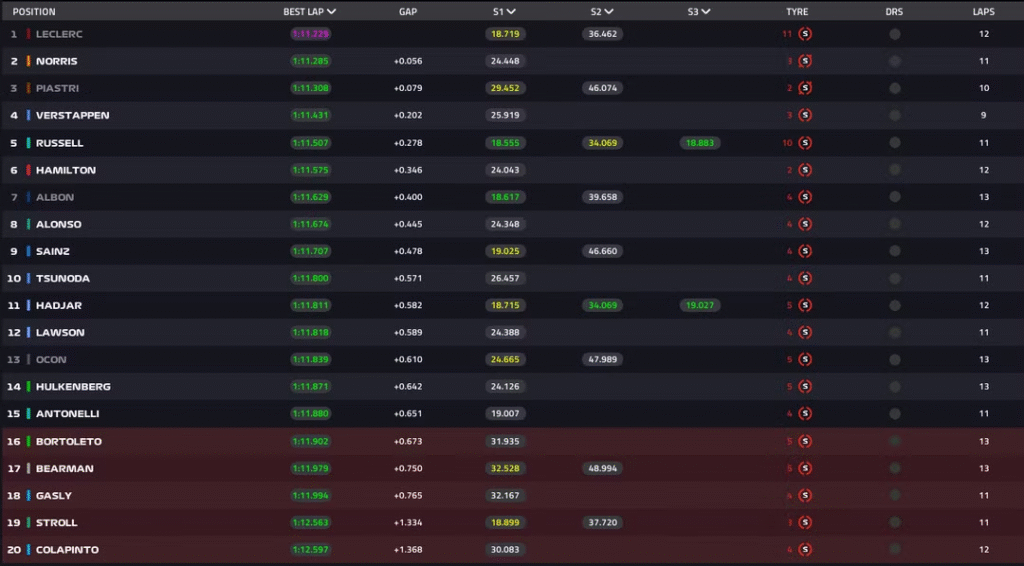Click Bortoleto's soft tyre icon

click(x=805, y=441)
